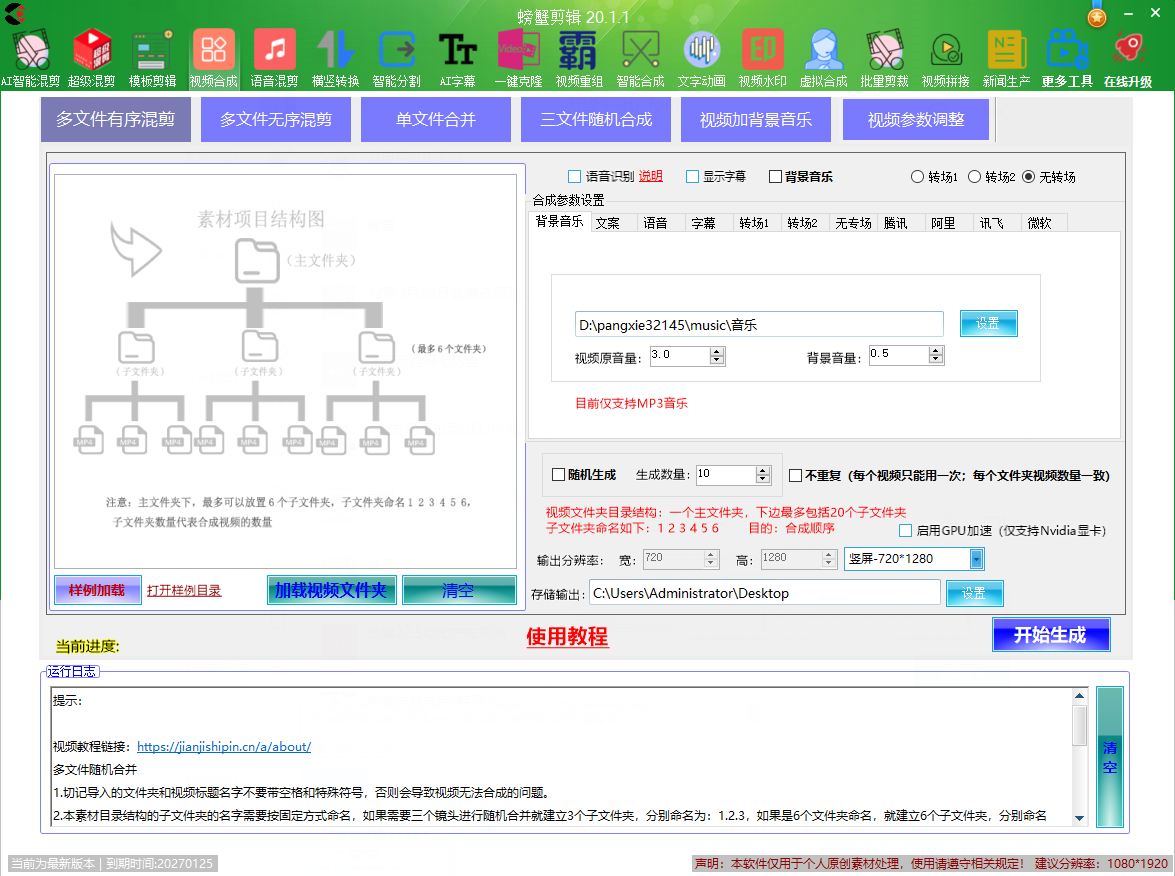Switch to the 多文件无序混剪 tab

[x=276, y=120]
